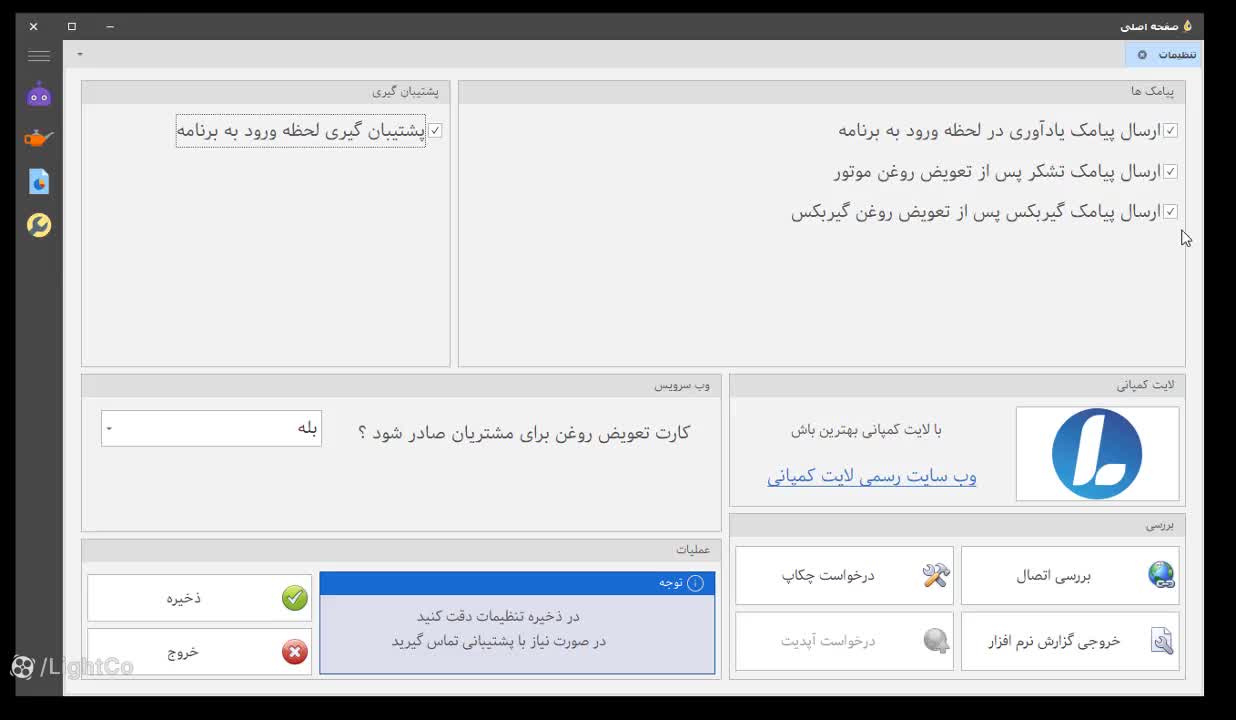Screen dimensions: 1236x720
Task: Open the purple robot sidebar icon
Action: (x=39, y=96)
